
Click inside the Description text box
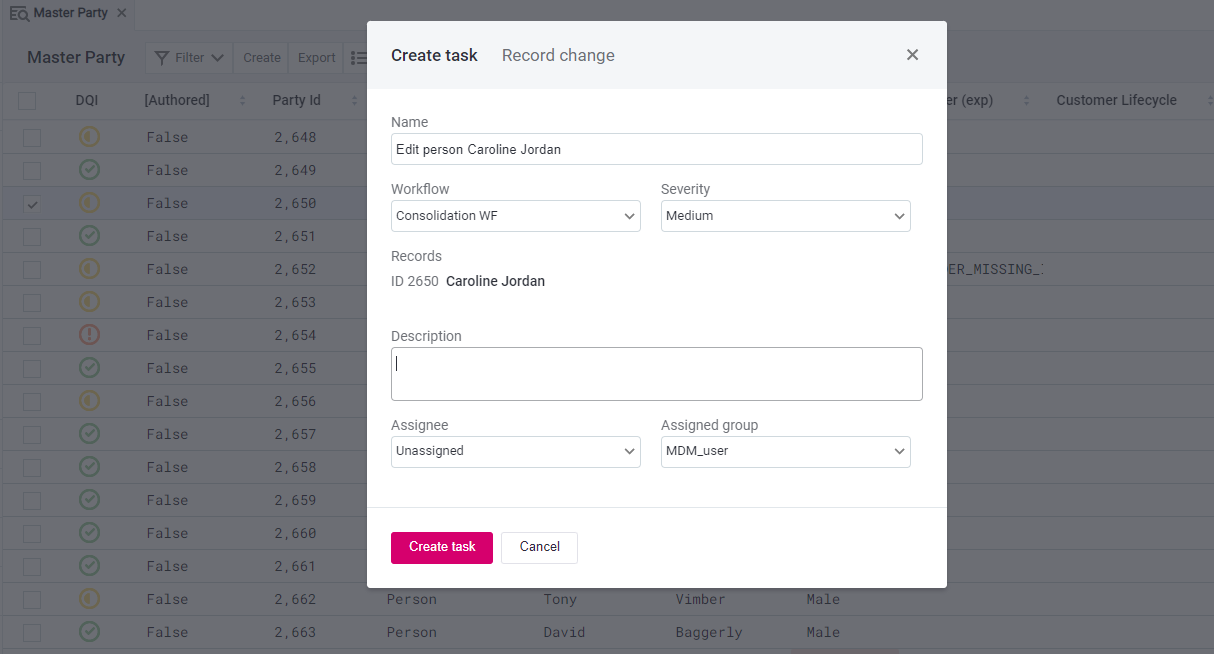point(657,373)
